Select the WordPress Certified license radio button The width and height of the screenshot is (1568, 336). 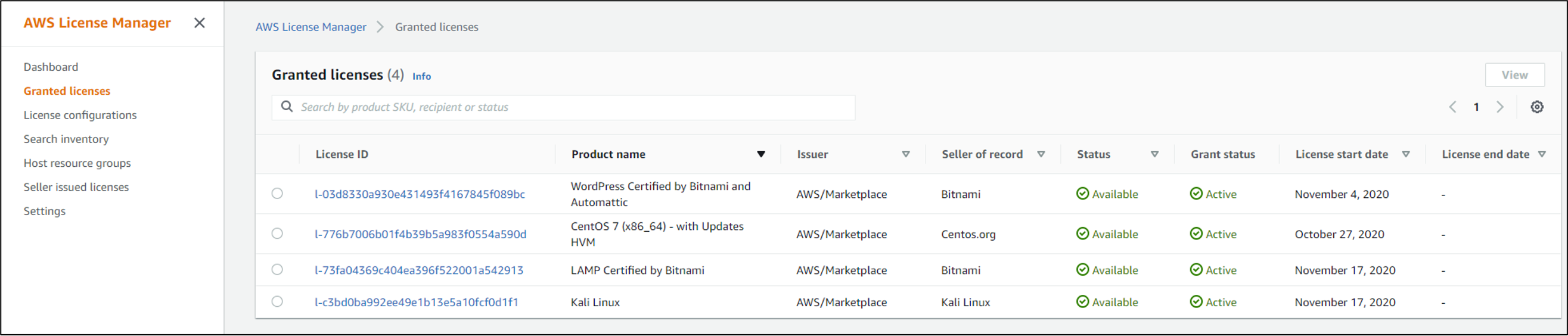pos(277,194)
